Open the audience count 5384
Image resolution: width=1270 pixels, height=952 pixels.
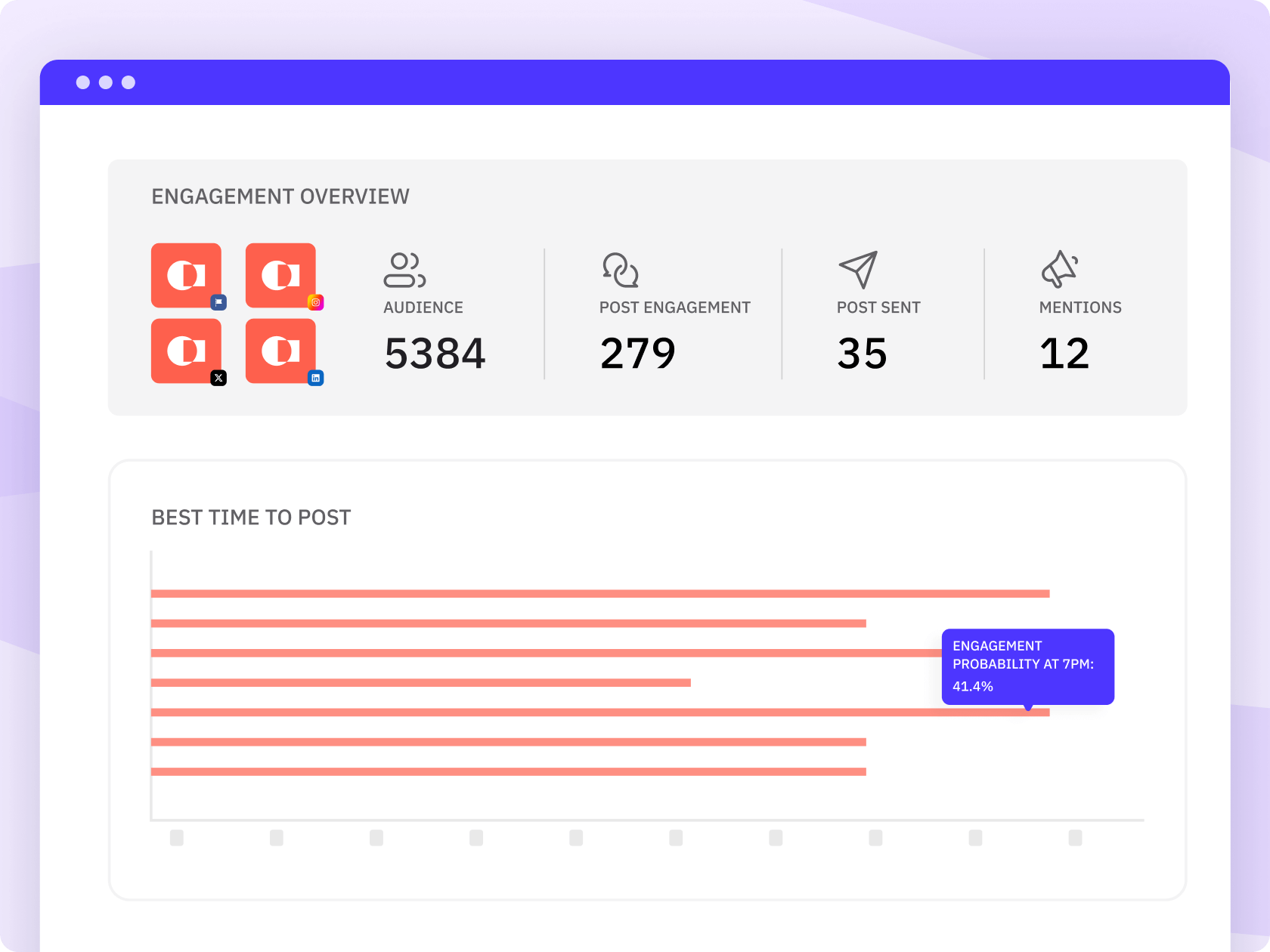tap(435, 354)
